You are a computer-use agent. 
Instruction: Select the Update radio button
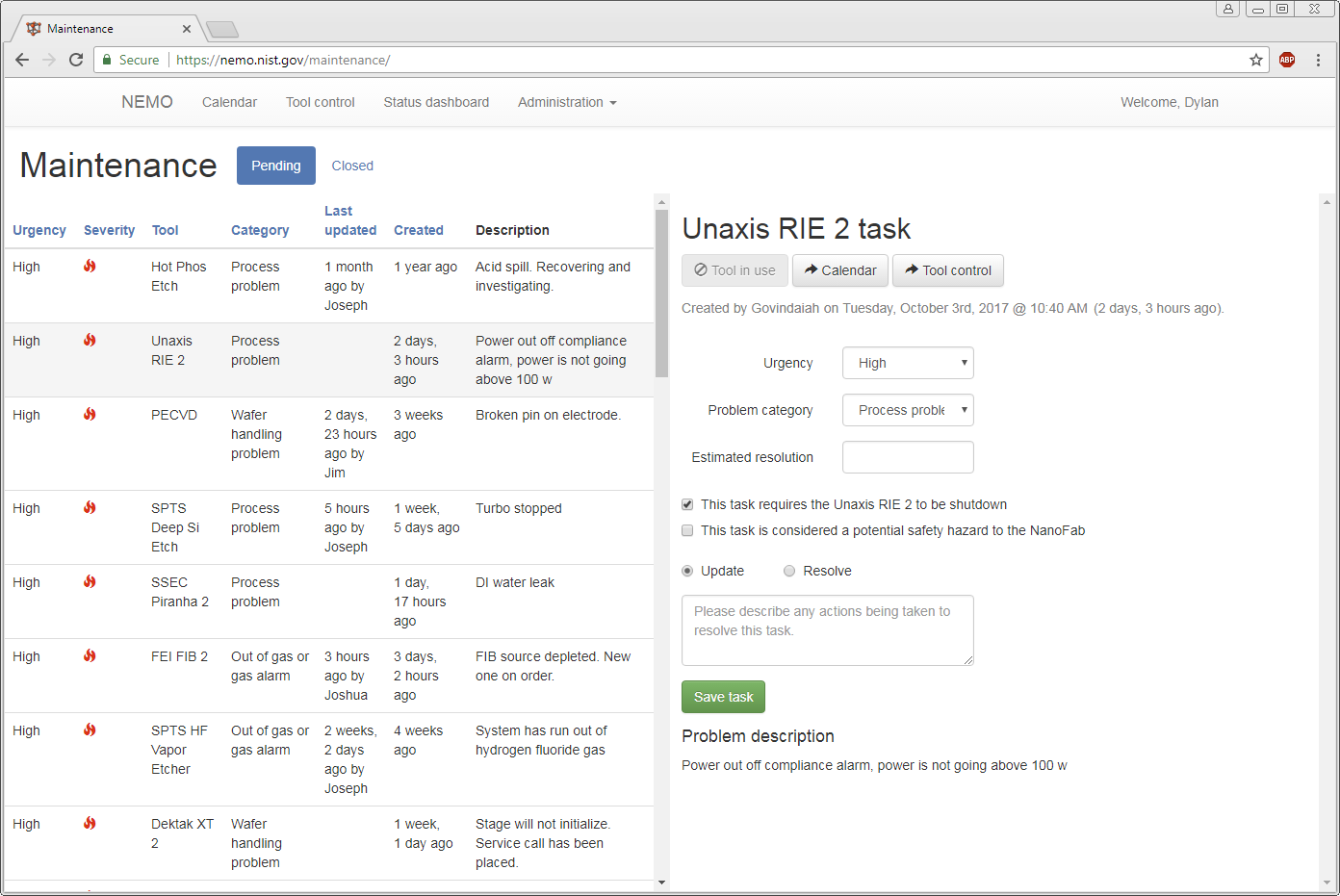[x=687, y=571]
